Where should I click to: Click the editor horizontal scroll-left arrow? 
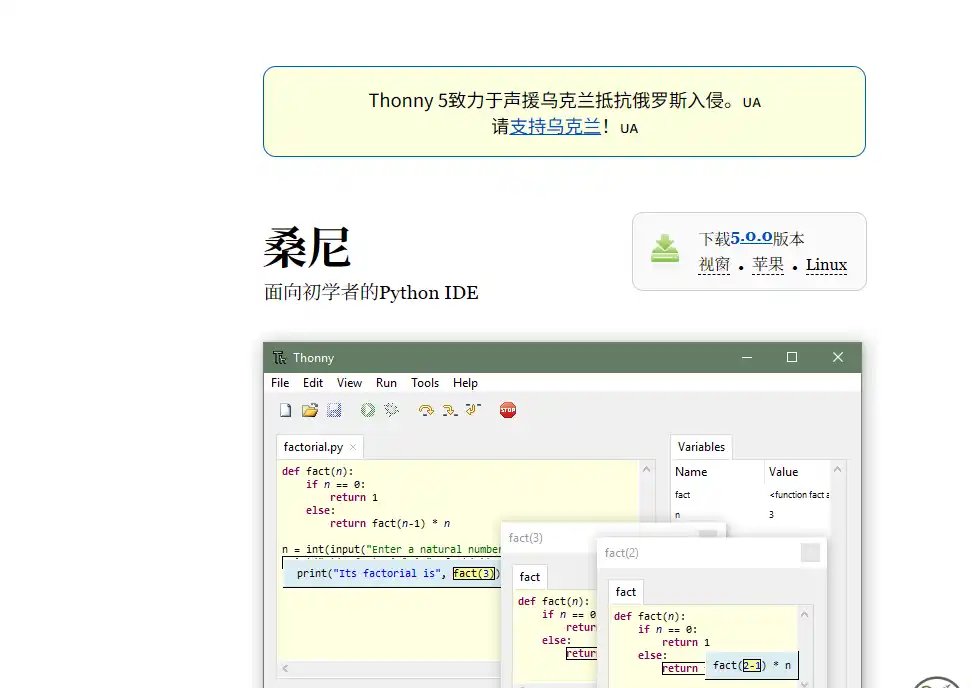pos(285,668)
